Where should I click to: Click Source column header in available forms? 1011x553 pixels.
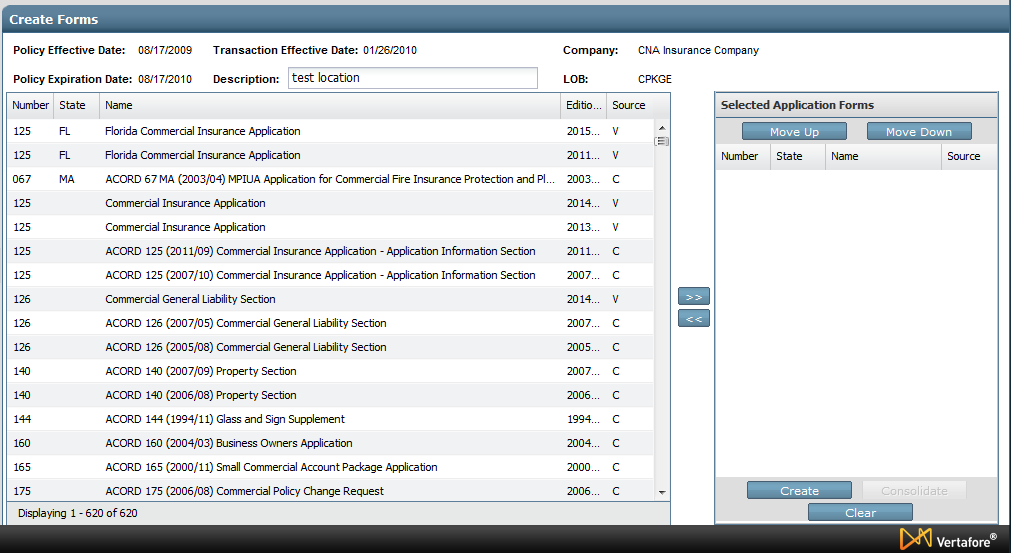[629, 105]
